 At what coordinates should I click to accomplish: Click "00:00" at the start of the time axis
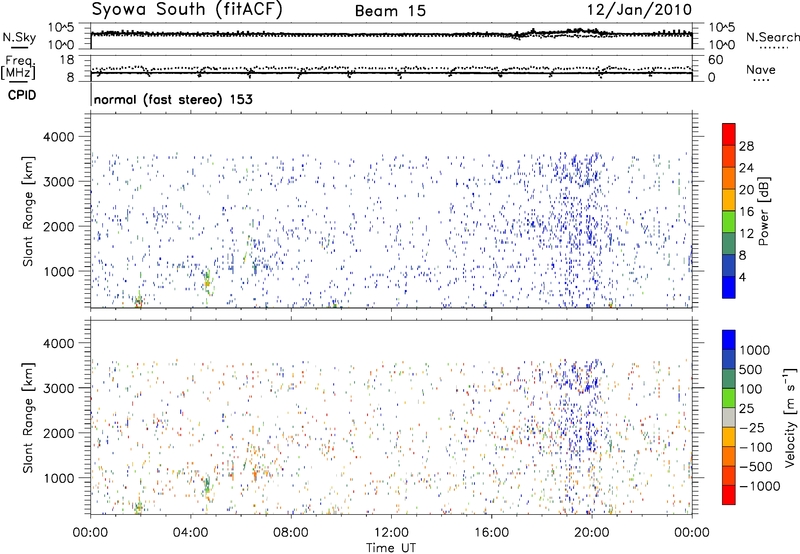pos(90,533)
